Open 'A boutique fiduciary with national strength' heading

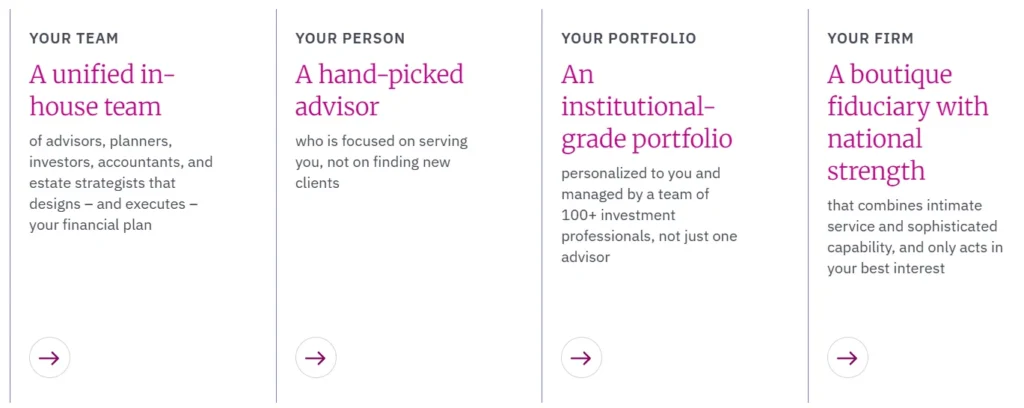[x=907, y=122]
